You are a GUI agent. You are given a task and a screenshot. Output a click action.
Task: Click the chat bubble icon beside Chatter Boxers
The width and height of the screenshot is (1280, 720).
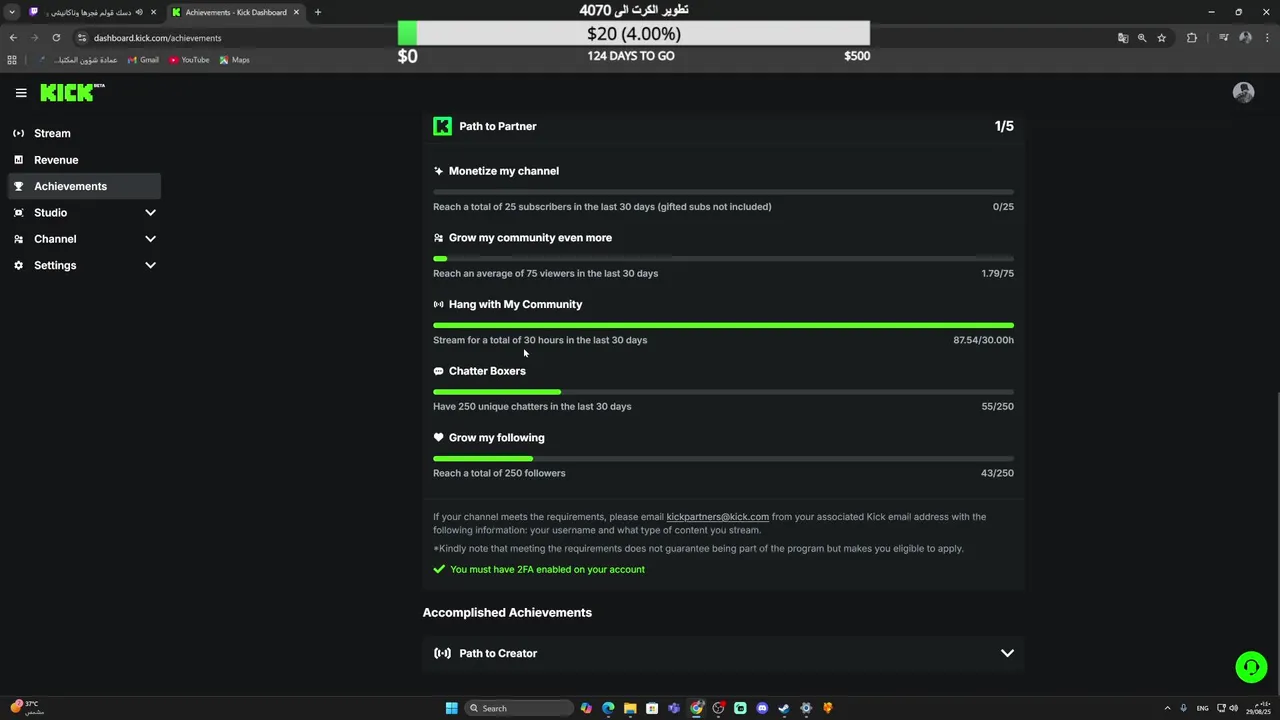tap(438, 371)
